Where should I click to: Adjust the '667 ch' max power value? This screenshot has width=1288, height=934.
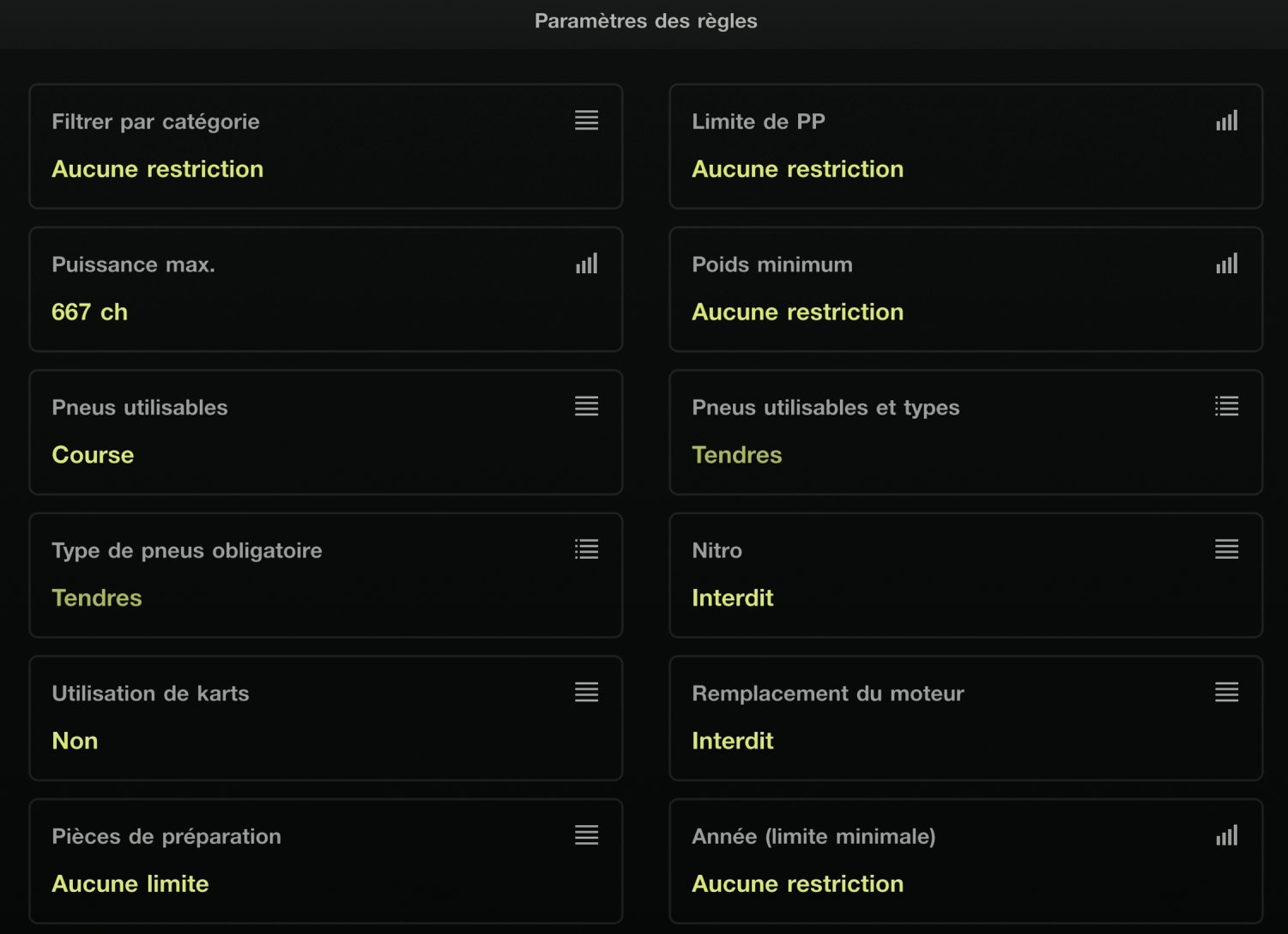click(90, 312)
